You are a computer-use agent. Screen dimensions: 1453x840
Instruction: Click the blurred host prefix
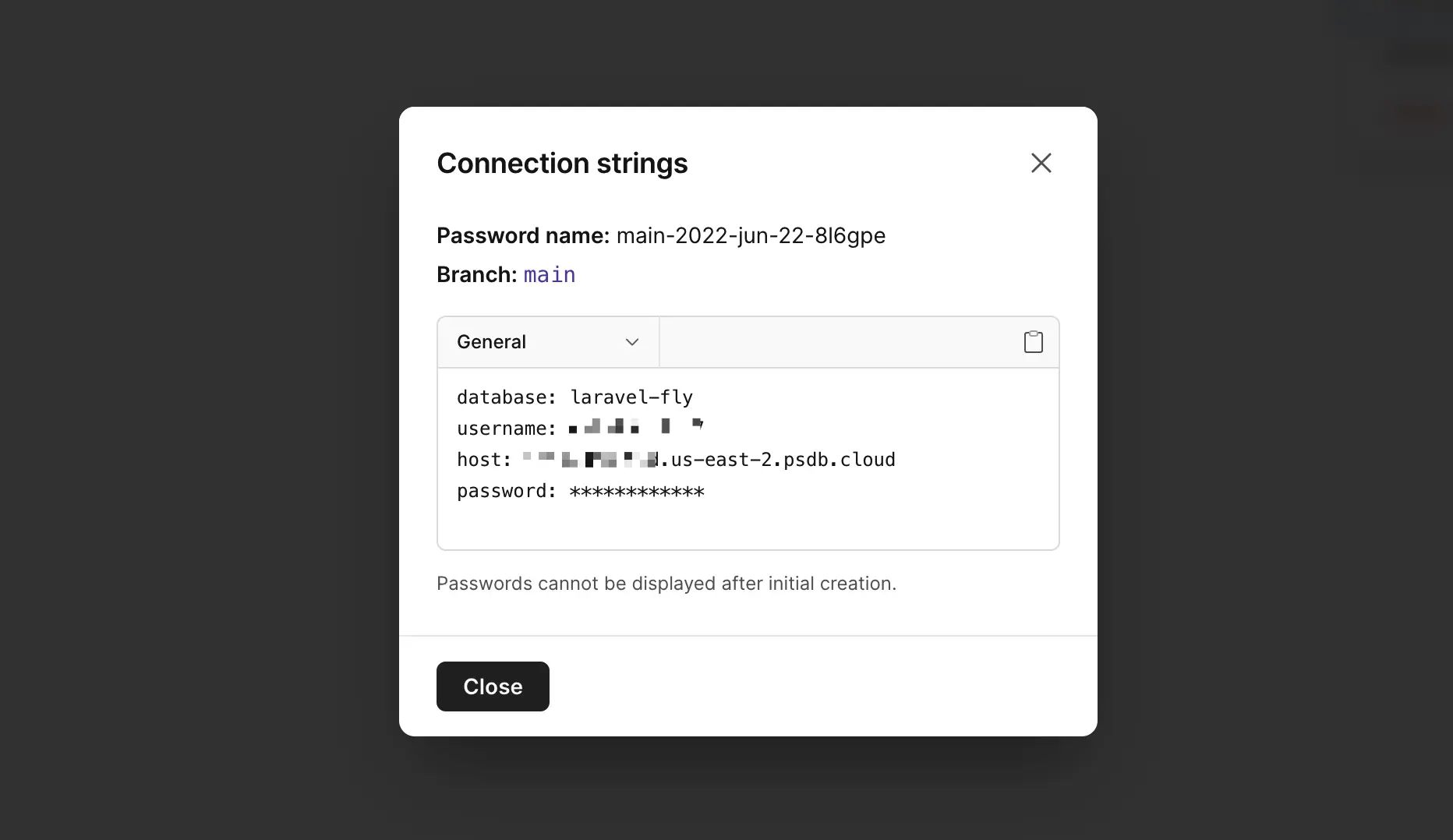(590, 459)
